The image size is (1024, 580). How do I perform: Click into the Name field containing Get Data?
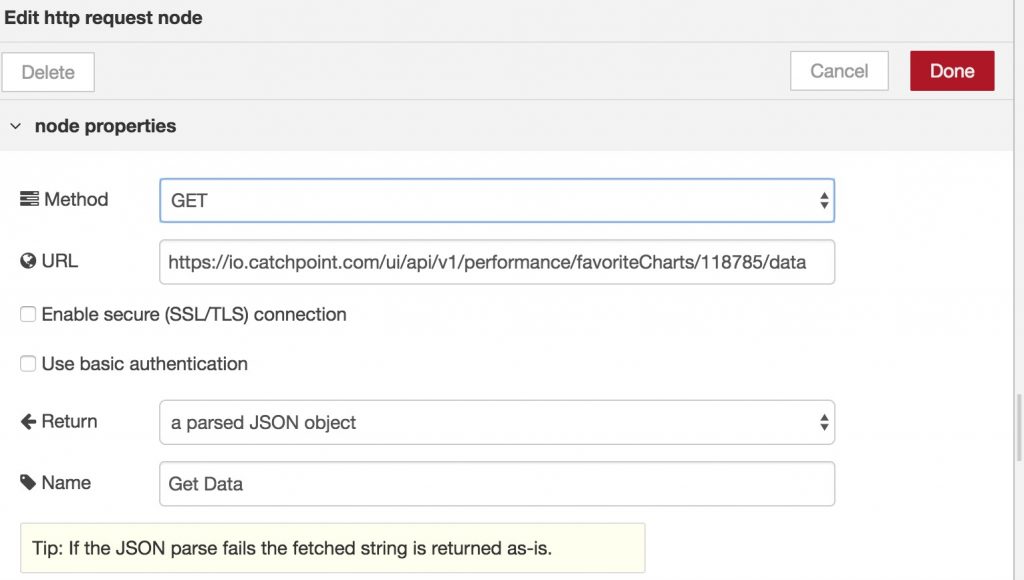[x=497, y=483]
